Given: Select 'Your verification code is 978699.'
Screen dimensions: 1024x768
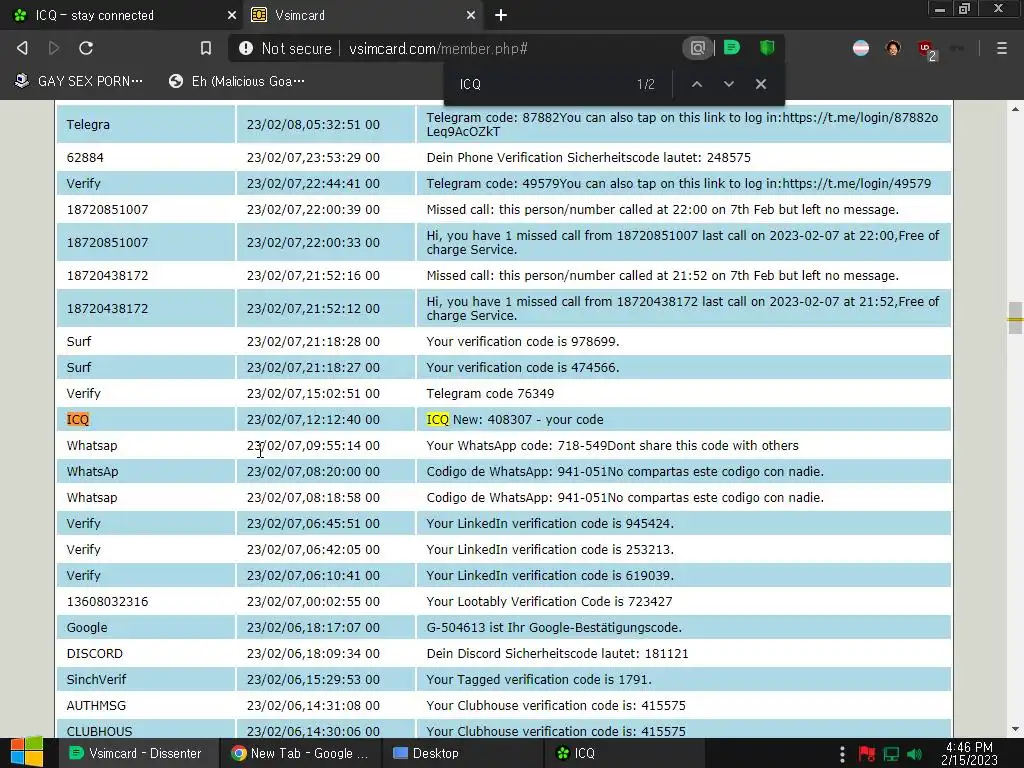Looking at the screenshot, I should (522, 341).
